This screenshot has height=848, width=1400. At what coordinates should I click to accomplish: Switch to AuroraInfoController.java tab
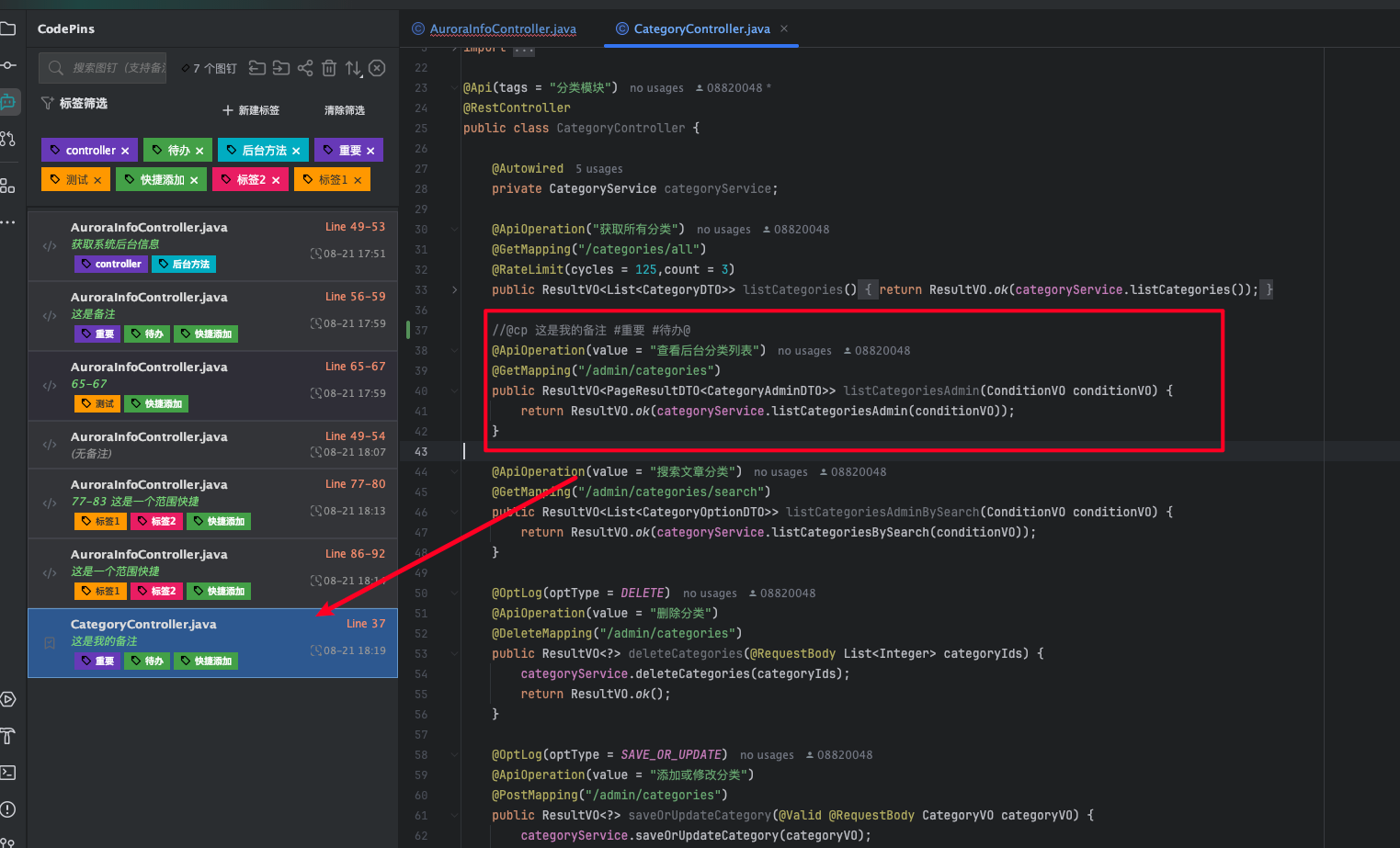495,28
